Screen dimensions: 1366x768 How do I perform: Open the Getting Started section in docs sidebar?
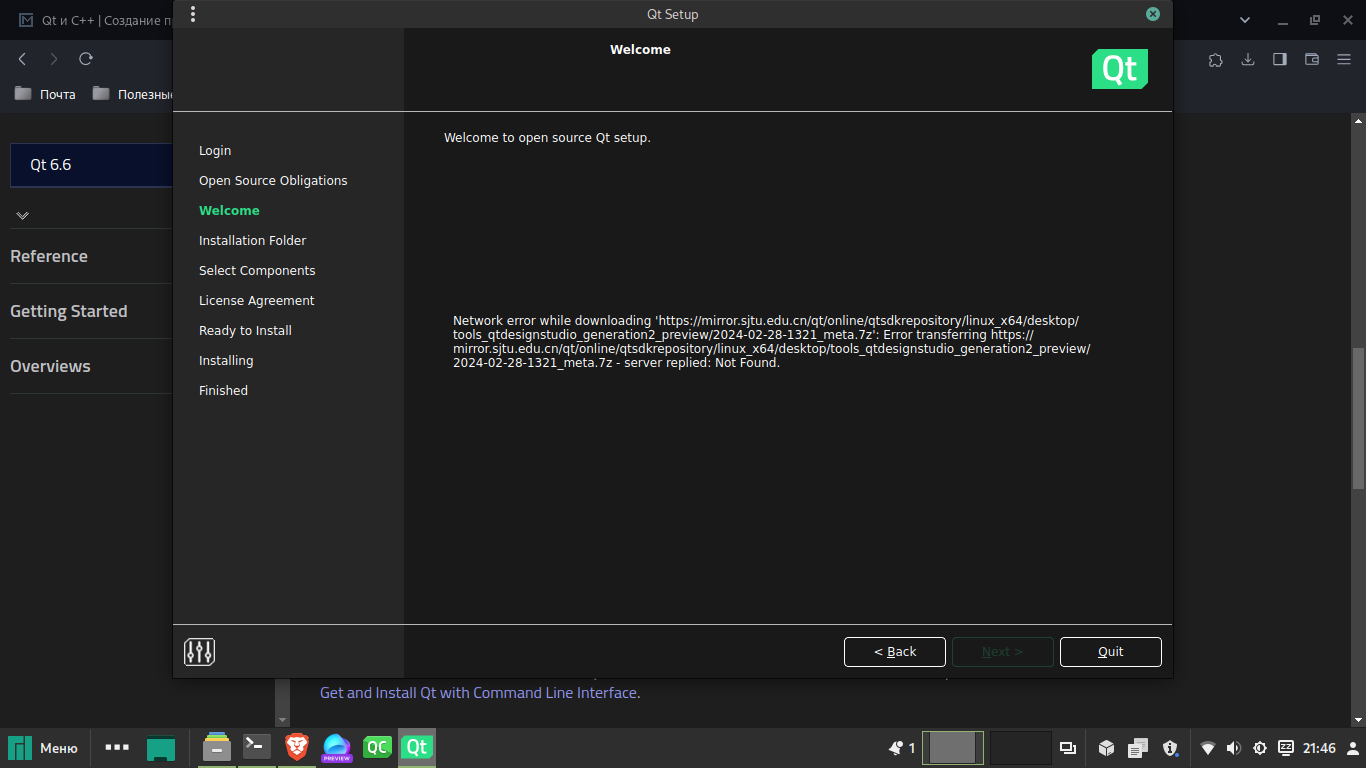coord(69,312)
